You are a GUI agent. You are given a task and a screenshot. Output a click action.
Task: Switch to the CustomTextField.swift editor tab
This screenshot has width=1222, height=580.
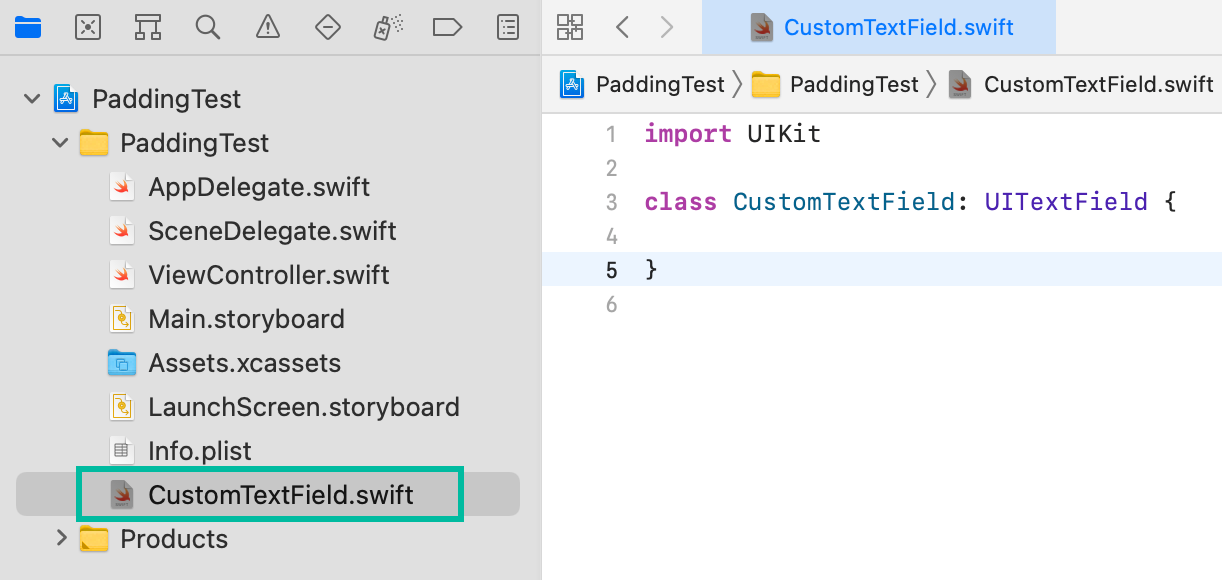[x=879, y=27]
